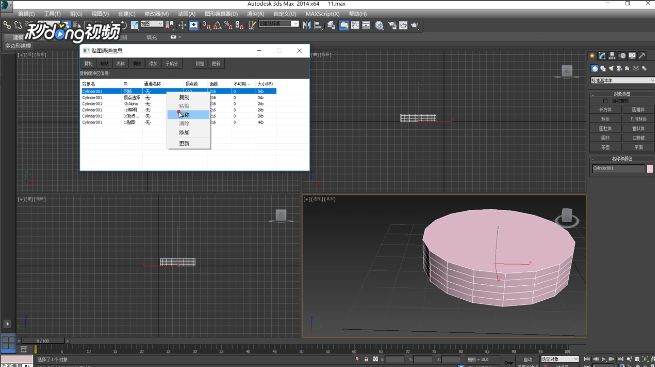Click Use Pivot Point Center icon

coord(170,25)
